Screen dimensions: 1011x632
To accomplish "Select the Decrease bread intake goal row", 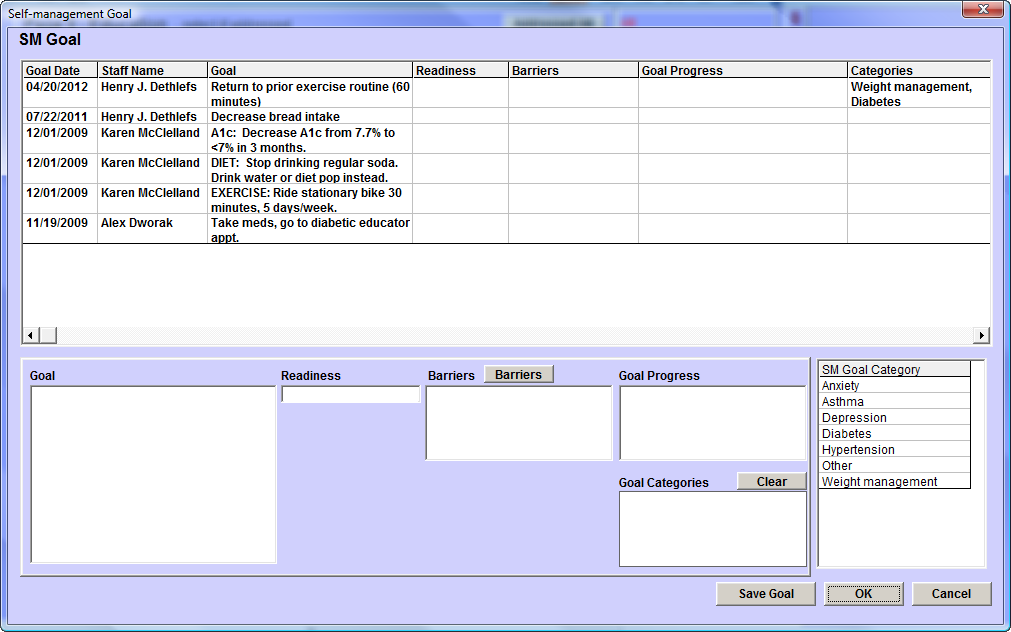I will (x=275, y=117).
